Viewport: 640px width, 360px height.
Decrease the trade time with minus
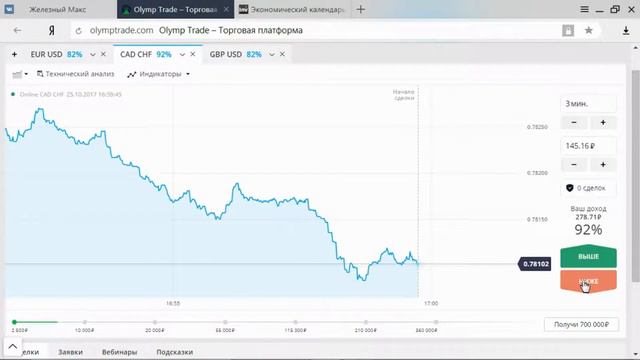[x=573, y=122]
